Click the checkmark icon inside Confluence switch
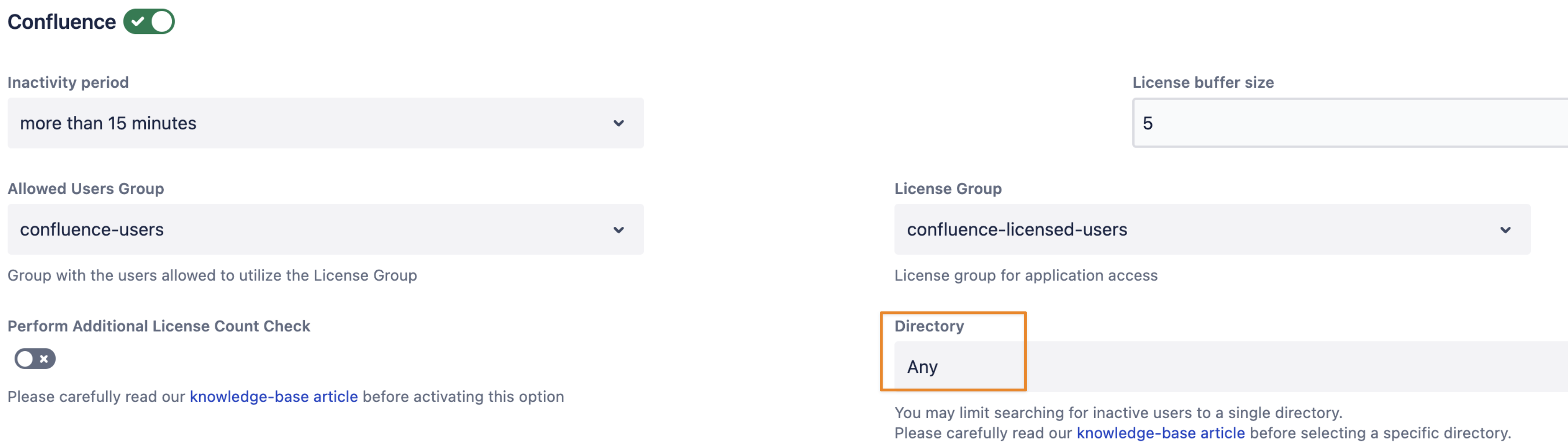 click(138, 22)
